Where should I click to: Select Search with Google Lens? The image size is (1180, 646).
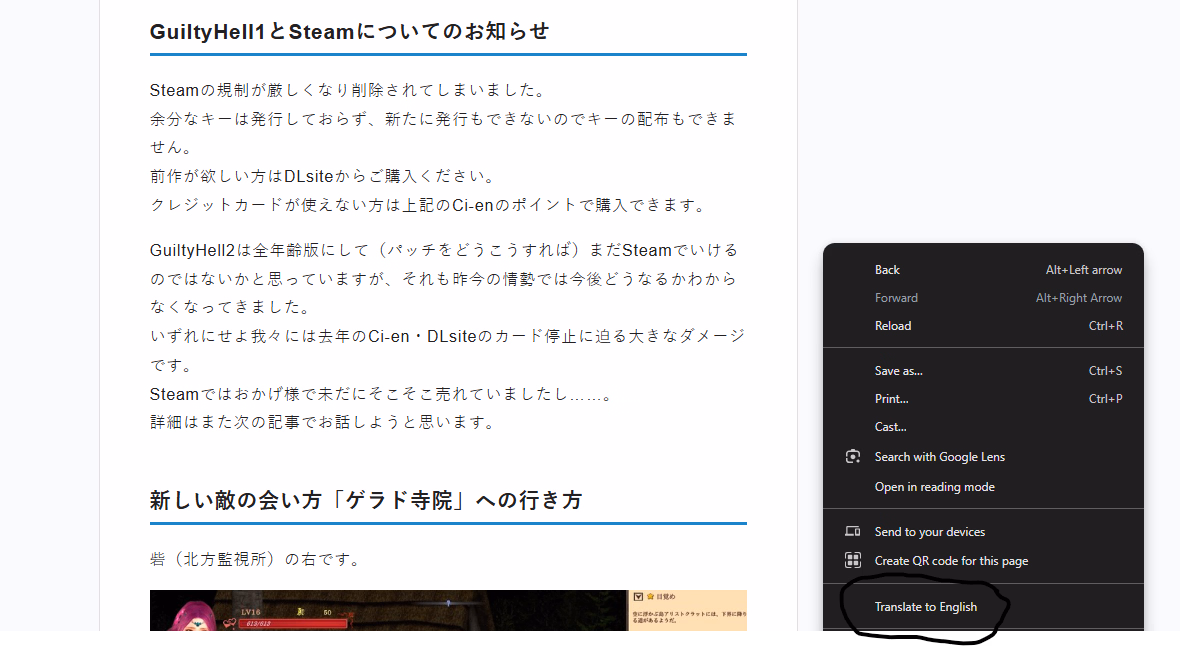(939, 457)
